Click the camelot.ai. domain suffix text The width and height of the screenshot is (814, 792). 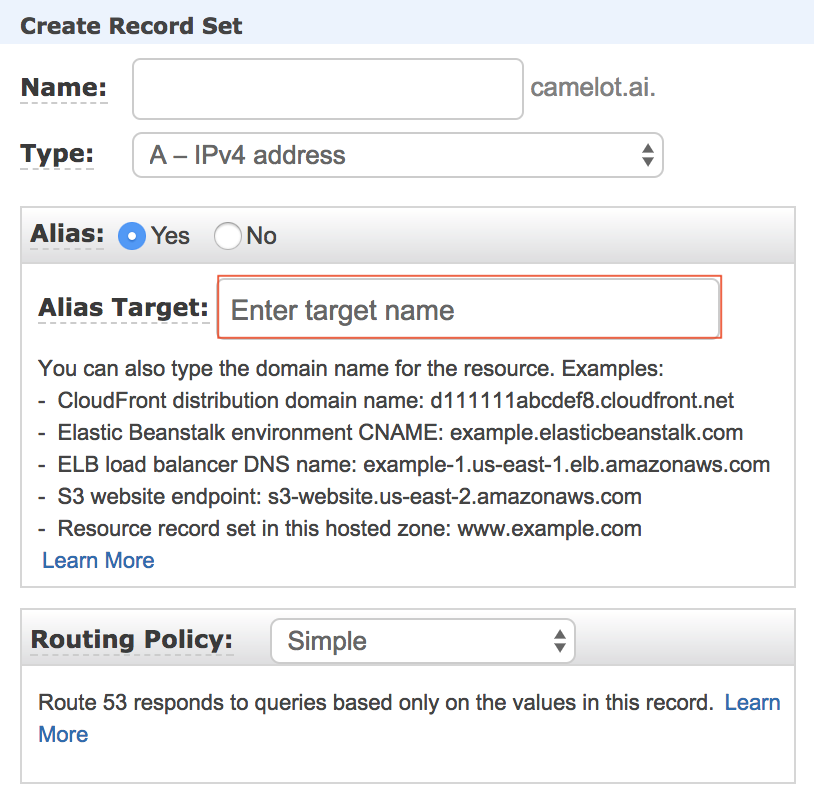pos(593,88)
